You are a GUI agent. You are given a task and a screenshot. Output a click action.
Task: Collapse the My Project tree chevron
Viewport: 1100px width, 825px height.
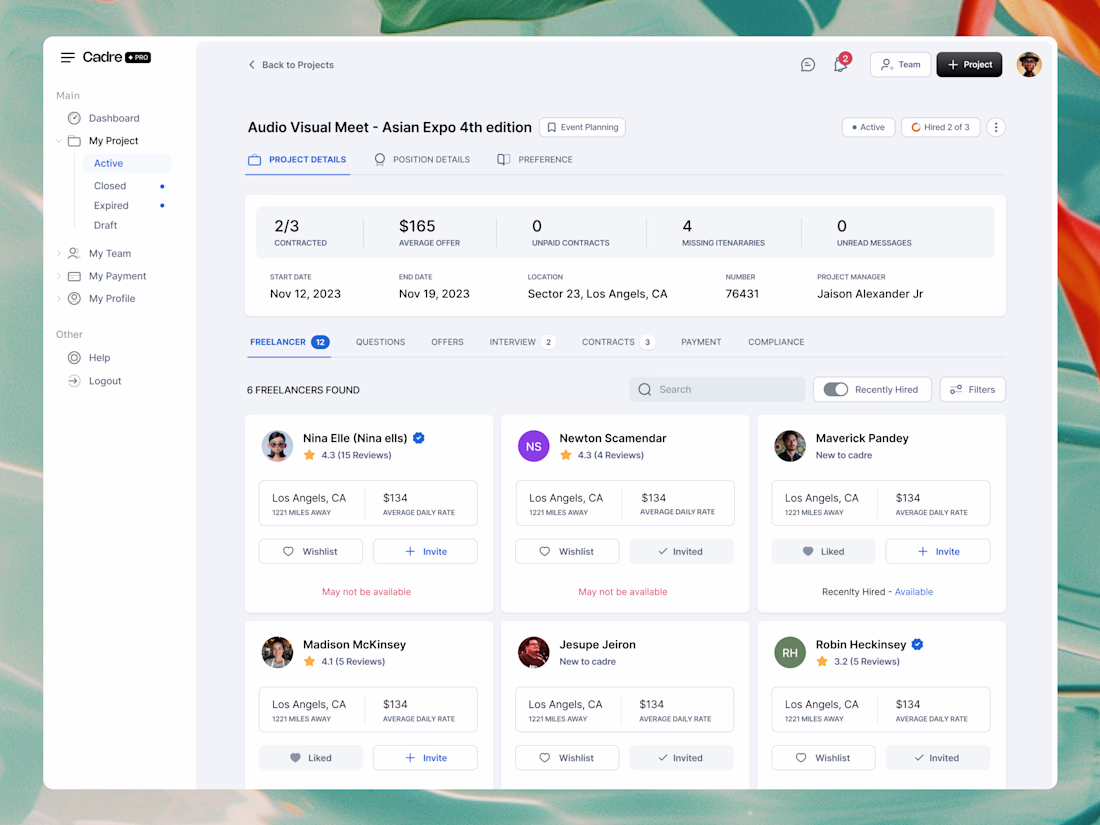58,141
